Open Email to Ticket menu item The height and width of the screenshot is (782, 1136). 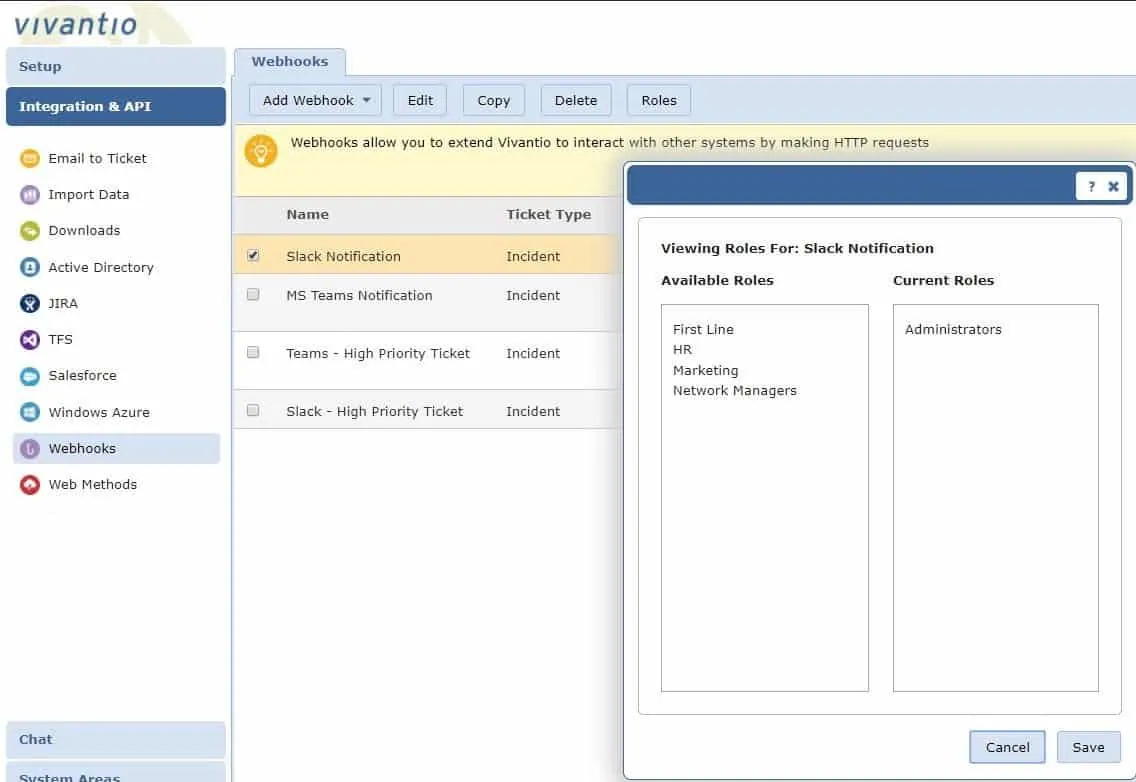[x=97, y=158]
